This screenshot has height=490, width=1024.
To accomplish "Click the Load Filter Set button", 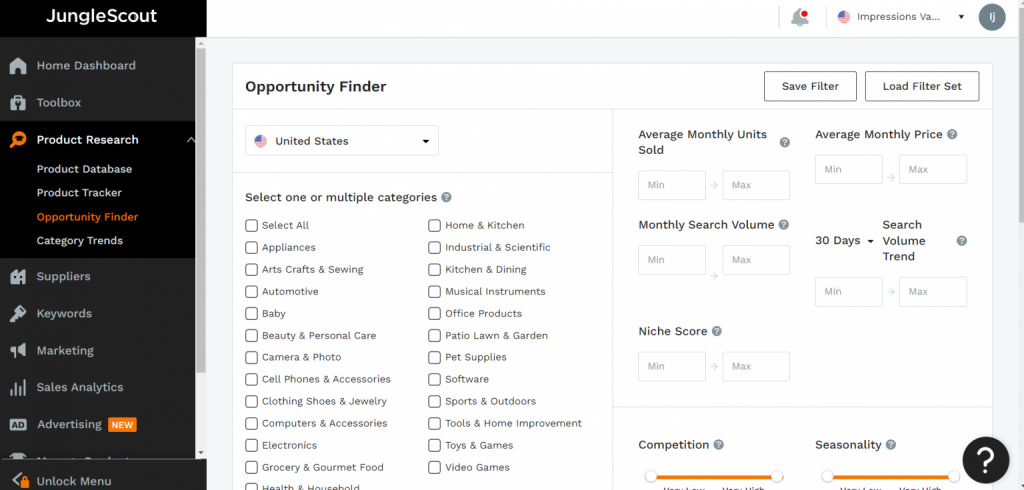I will [x=922, y=87].
